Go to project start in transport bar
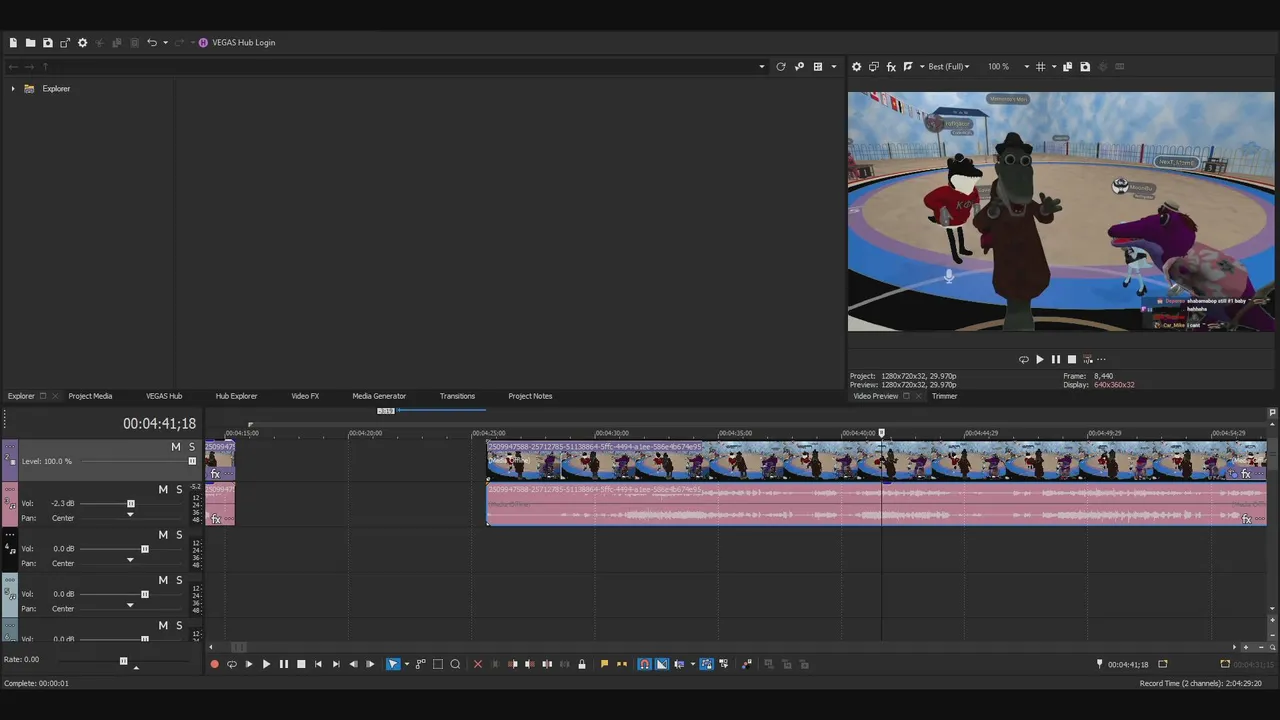This screenshot has height=720, width=1280. click(318, 664)
